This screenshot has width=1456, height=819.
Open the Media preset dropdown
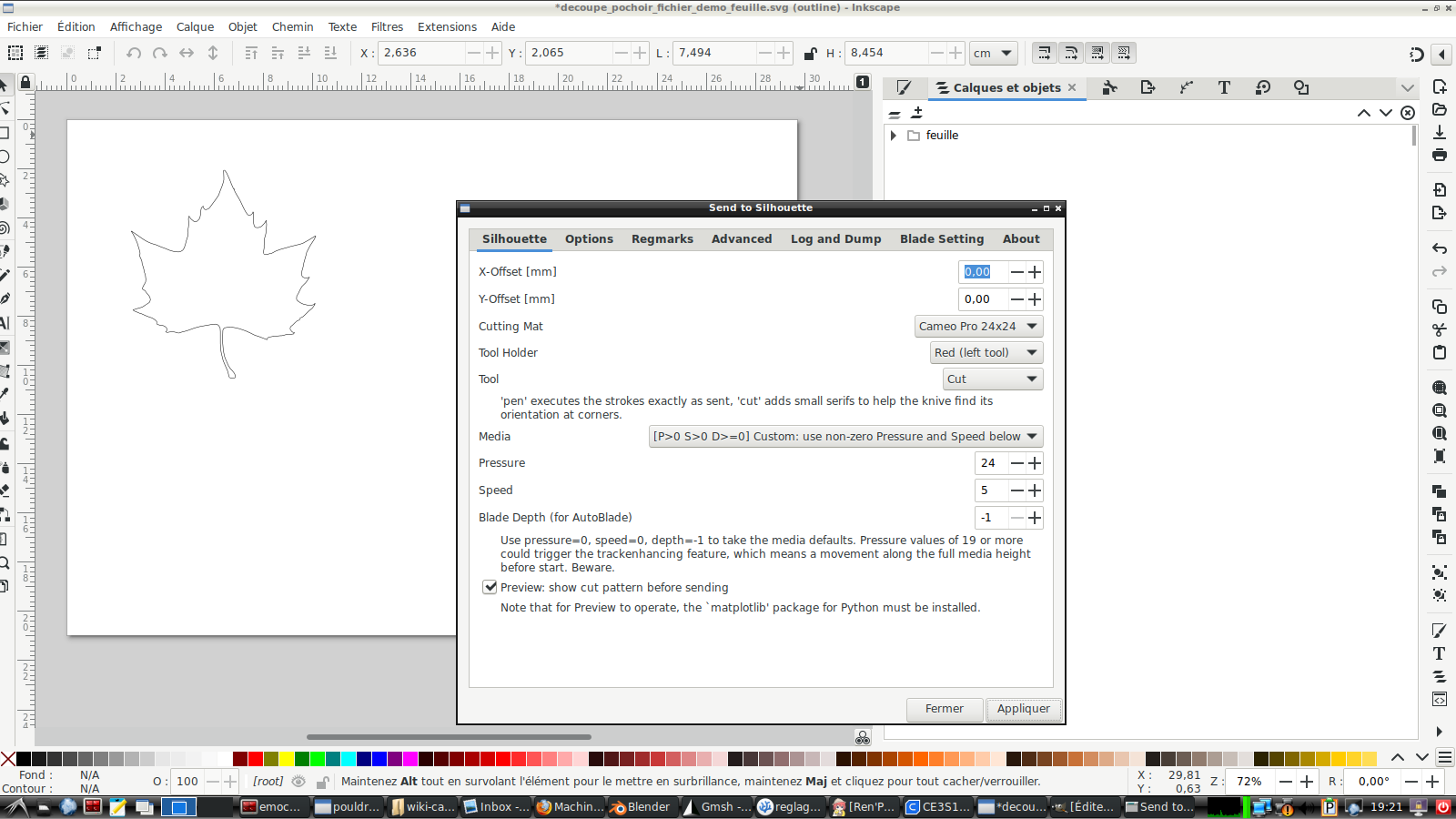845,436
